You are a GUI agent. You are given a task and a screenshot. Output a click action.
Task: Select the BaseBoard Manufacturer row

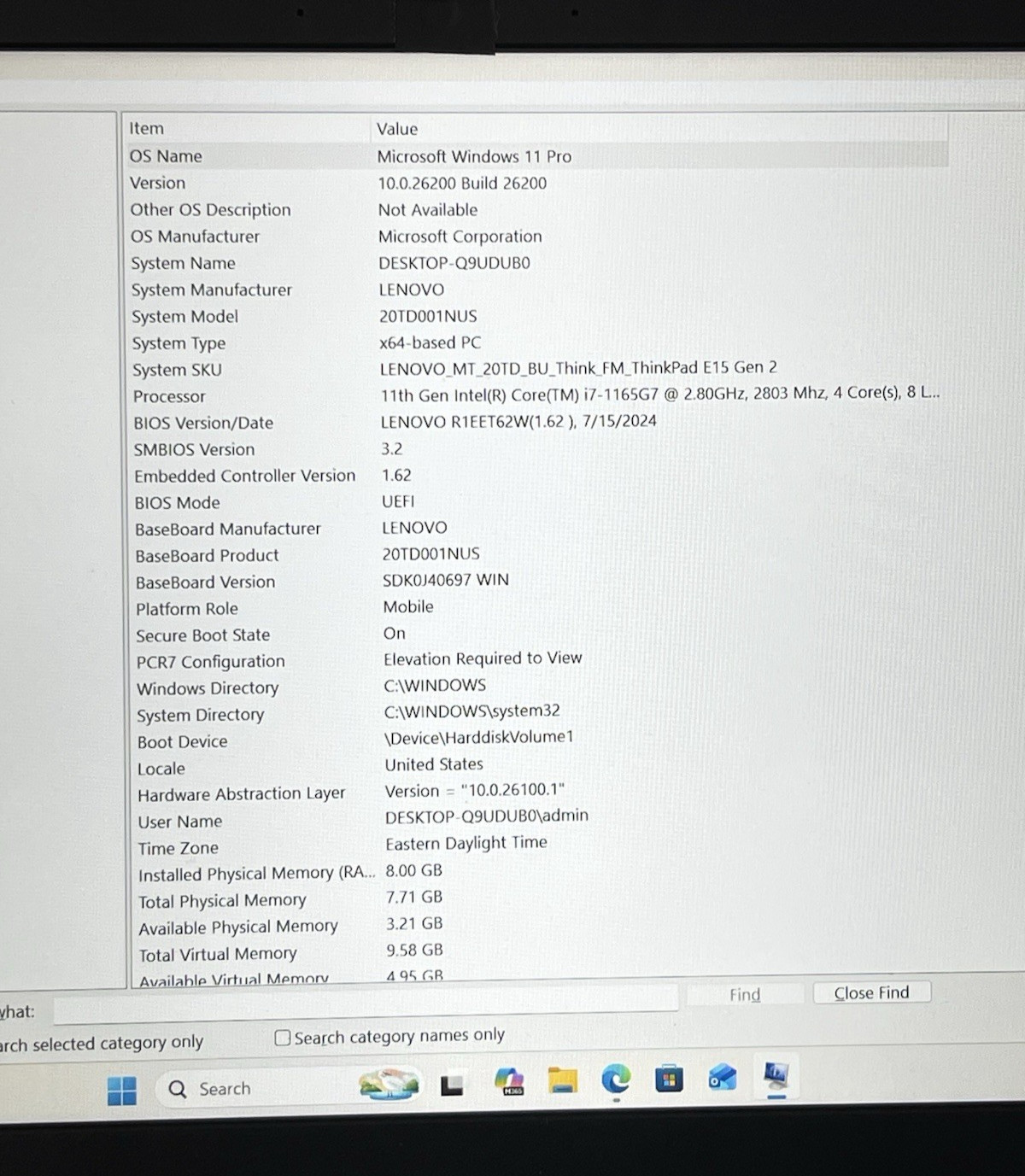click(536, 528)
